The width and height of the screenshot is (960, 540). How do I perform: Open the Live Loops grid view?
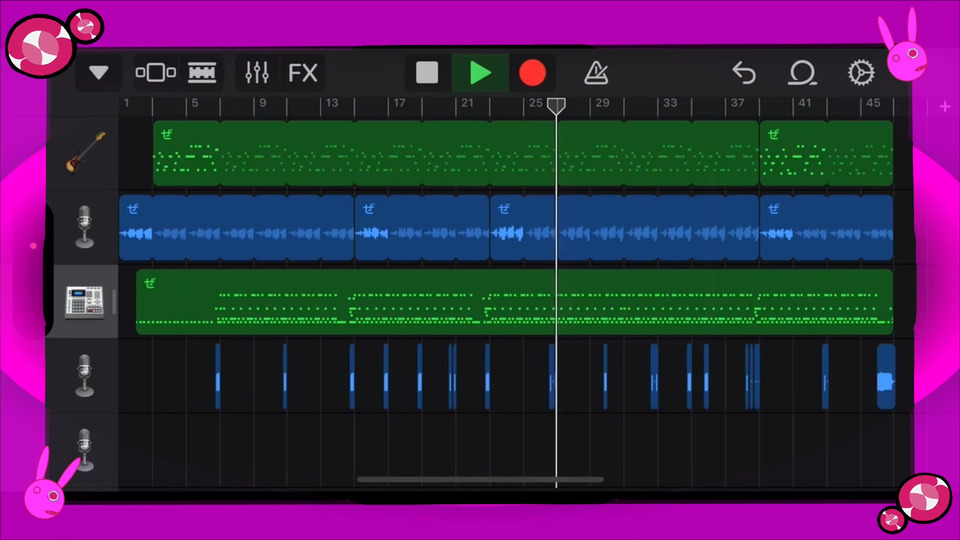tap(202, 73)
